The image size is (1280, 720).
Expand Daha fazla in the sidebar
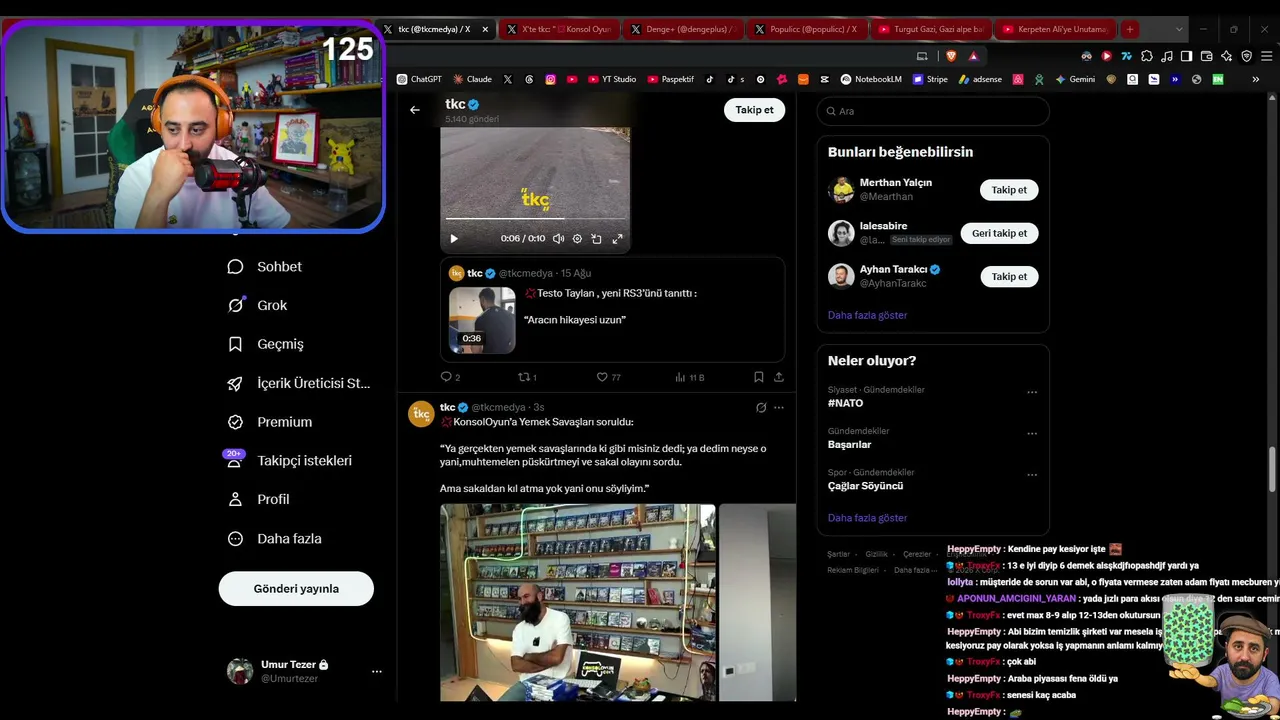coord(275,538)
